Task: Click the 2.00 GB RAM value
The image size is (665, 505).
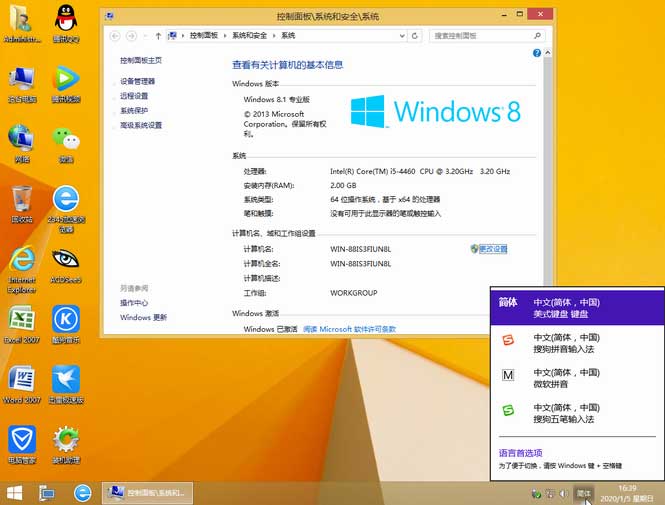Action: [x=343, y=185]
